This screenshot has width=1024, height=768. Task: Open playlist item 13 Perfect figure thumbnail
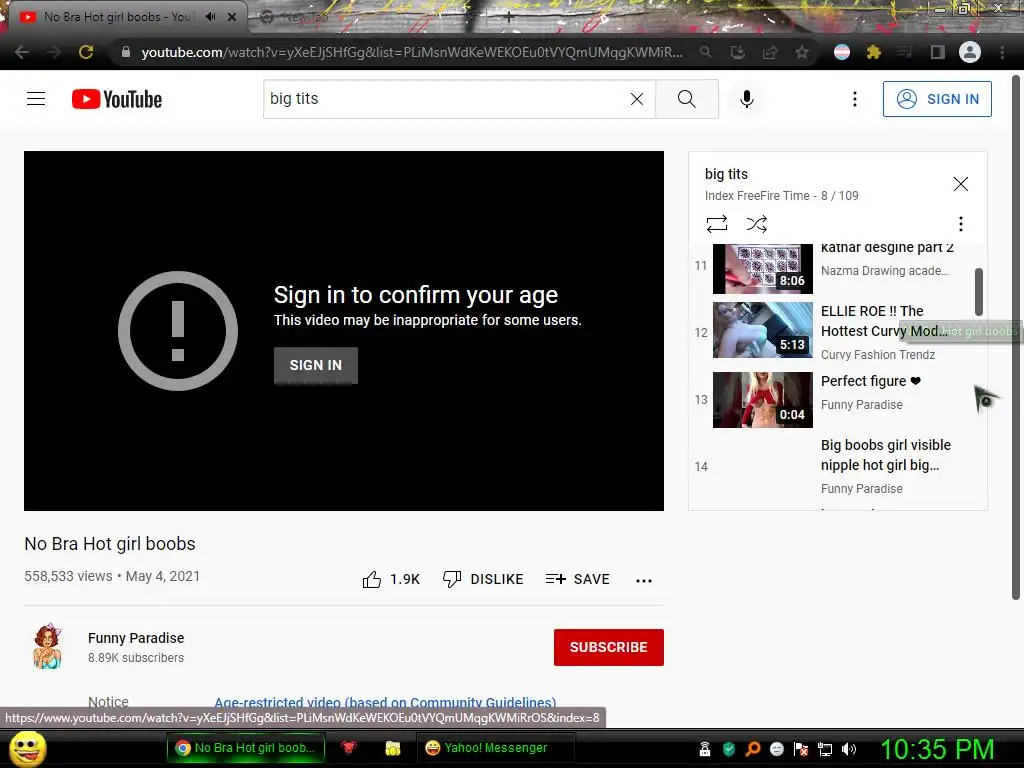tap(763, 400)
